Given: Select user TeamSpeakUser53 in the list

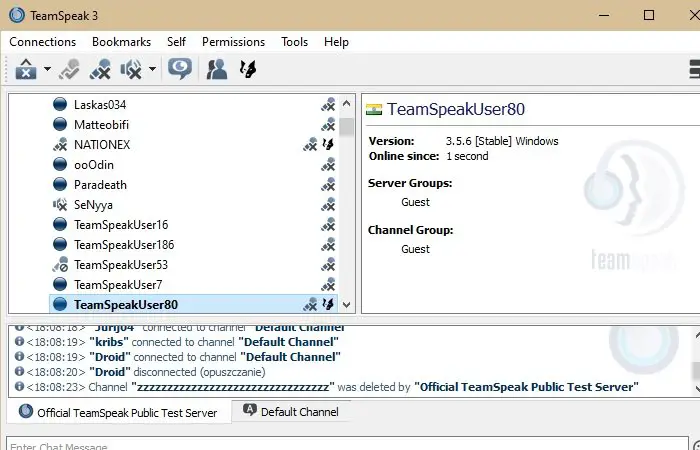Looking at the screenshot, I should [x=121, y=265].
